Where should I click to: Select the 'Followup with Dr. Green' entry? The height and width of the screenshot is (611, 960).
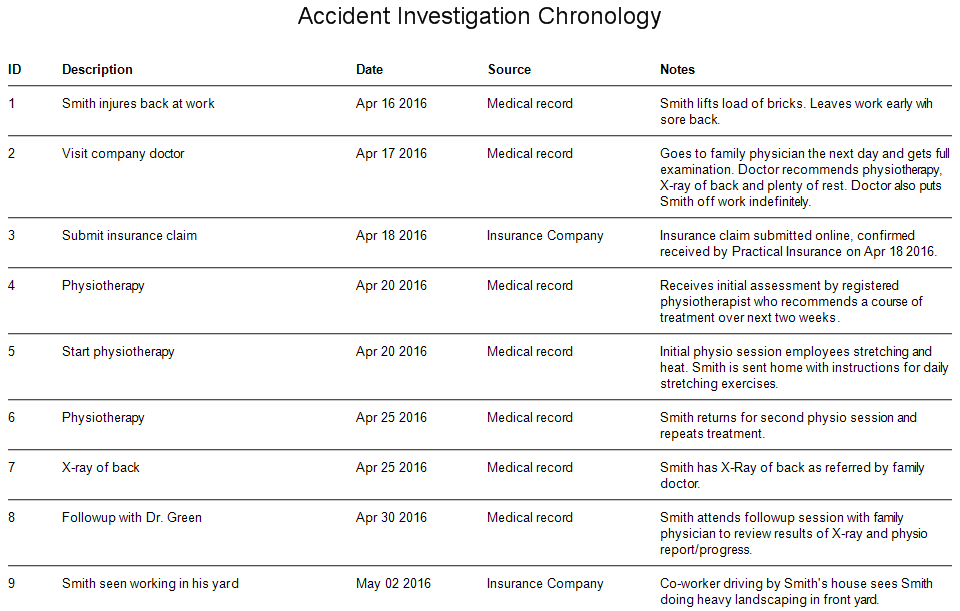(x=132, y=518)
